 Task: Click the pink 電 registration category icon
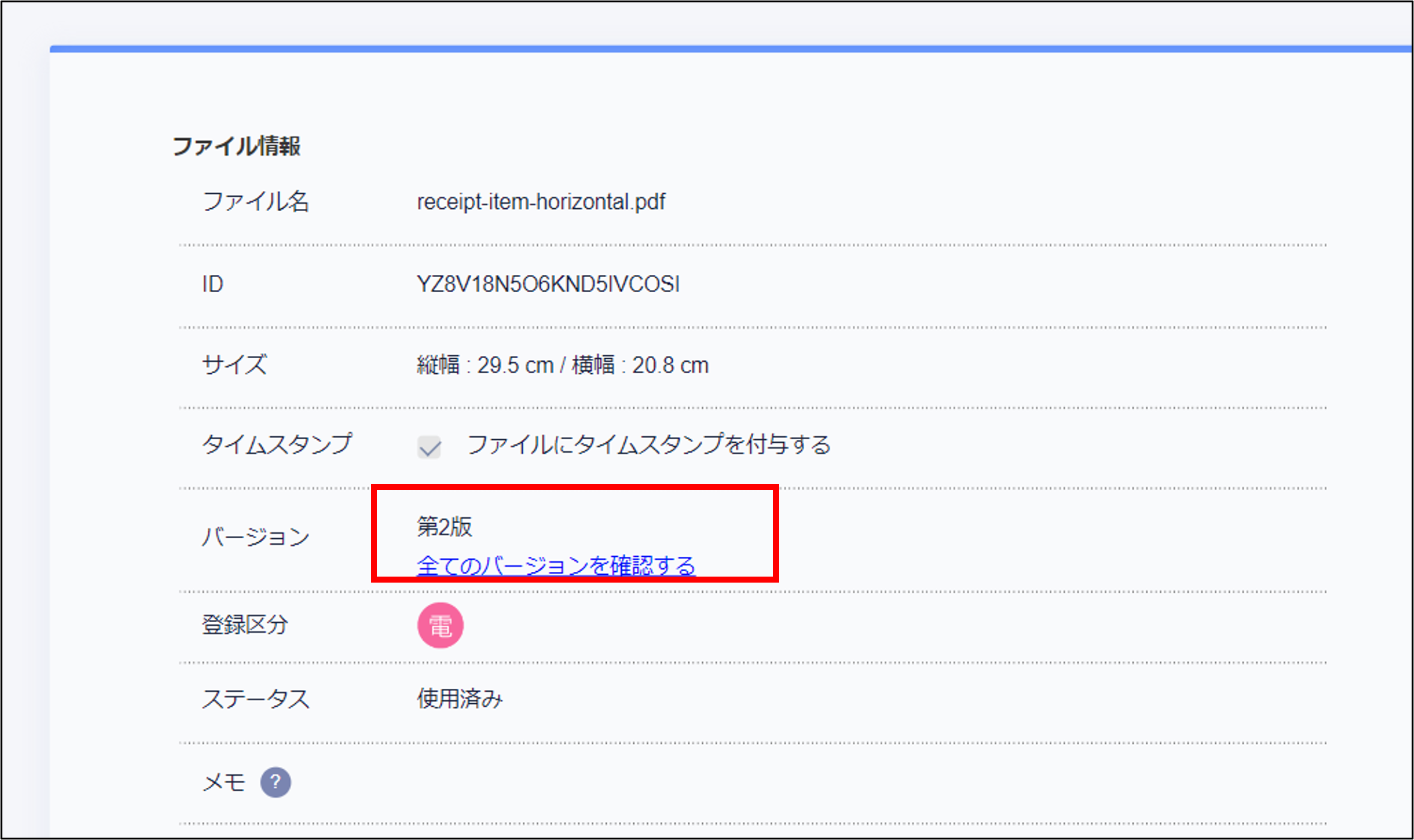[440, 625]
